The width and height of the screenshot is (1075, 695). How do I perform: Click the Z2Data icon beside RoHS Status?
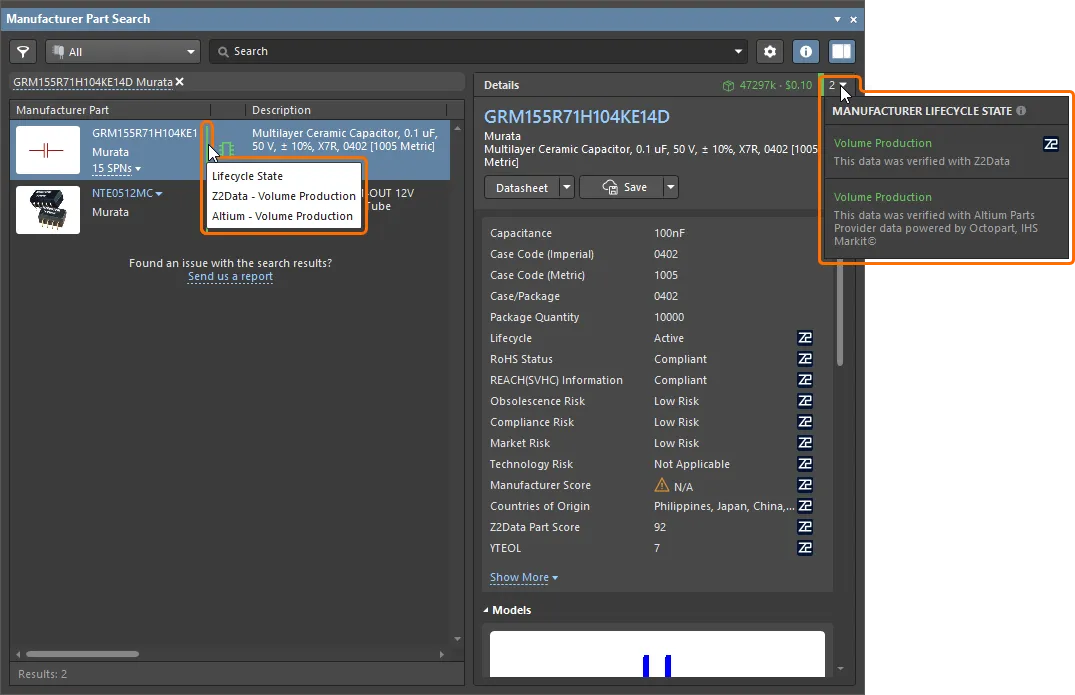coord(805,359)
